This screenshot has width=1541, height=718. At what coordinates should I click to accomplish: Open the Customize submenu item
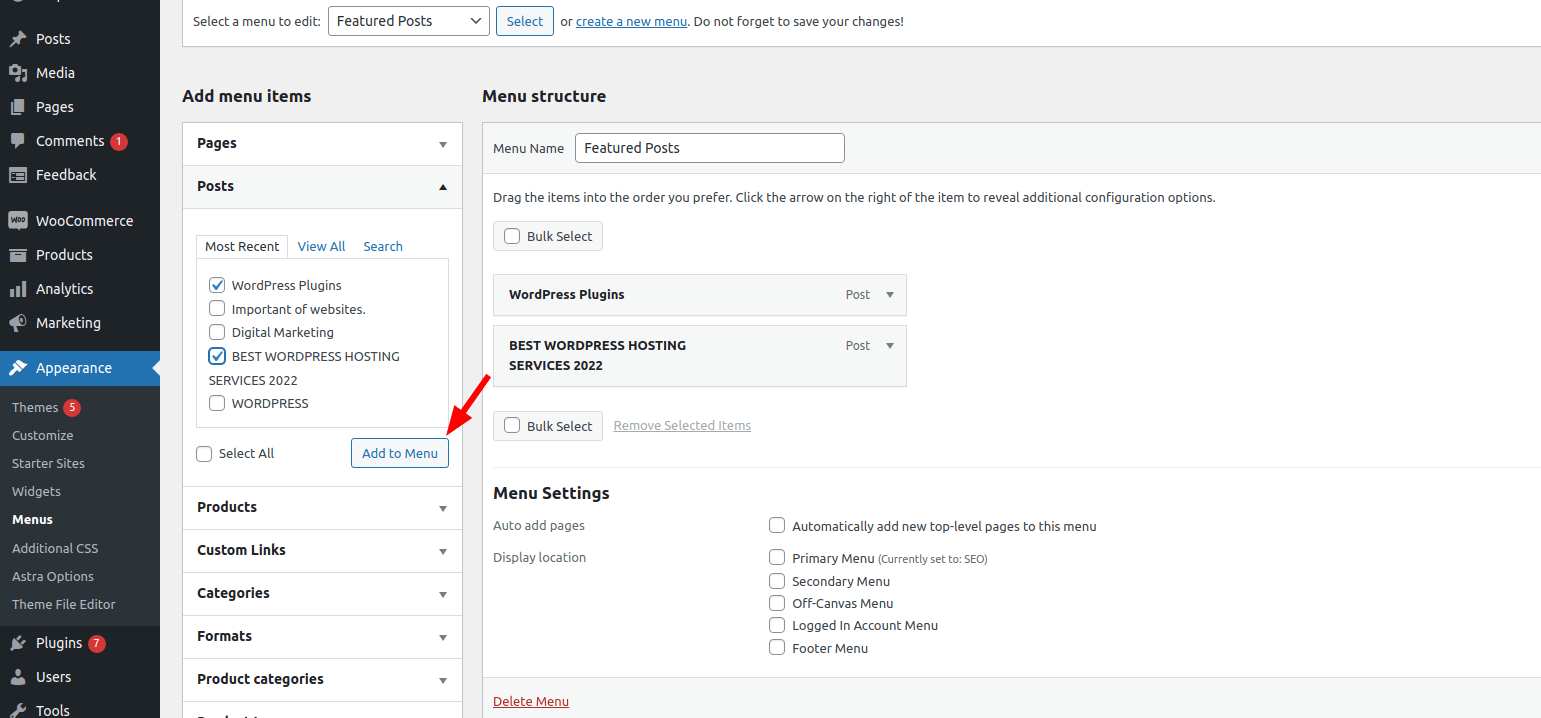43,435
